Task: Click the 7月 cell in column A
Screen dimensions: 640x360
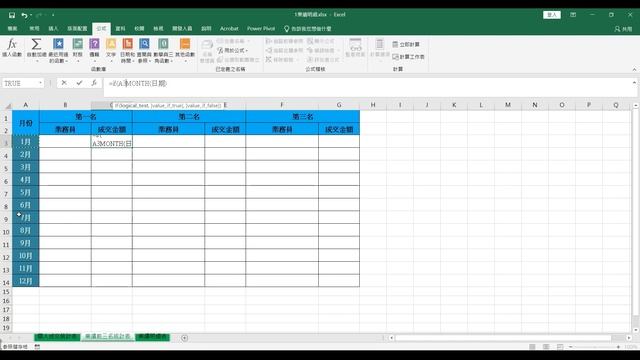Action: pyautogui.click(x=25, y=218)
